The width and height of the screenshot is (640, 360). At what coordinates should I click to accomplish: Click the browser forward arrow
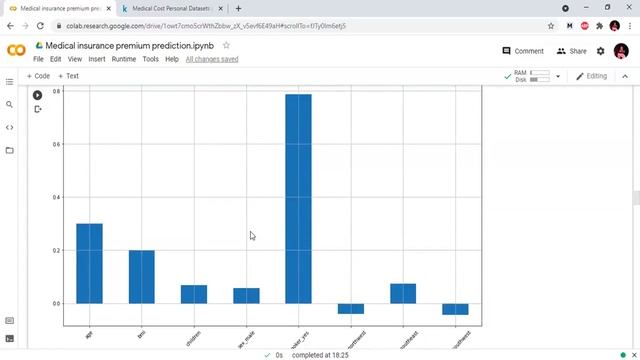(x=25, y=26)
